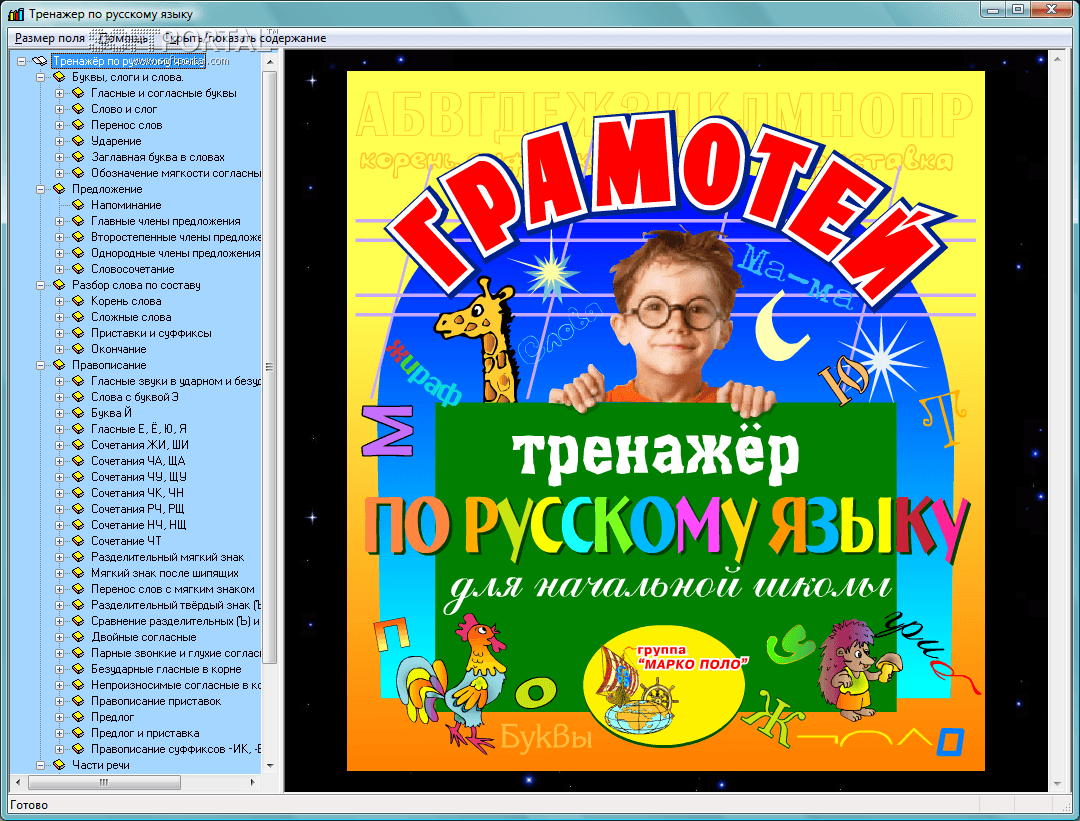Screen dimensions: 1080x821
Task: Click the book icon beside Окончание
Action: (x=79, y=349)
